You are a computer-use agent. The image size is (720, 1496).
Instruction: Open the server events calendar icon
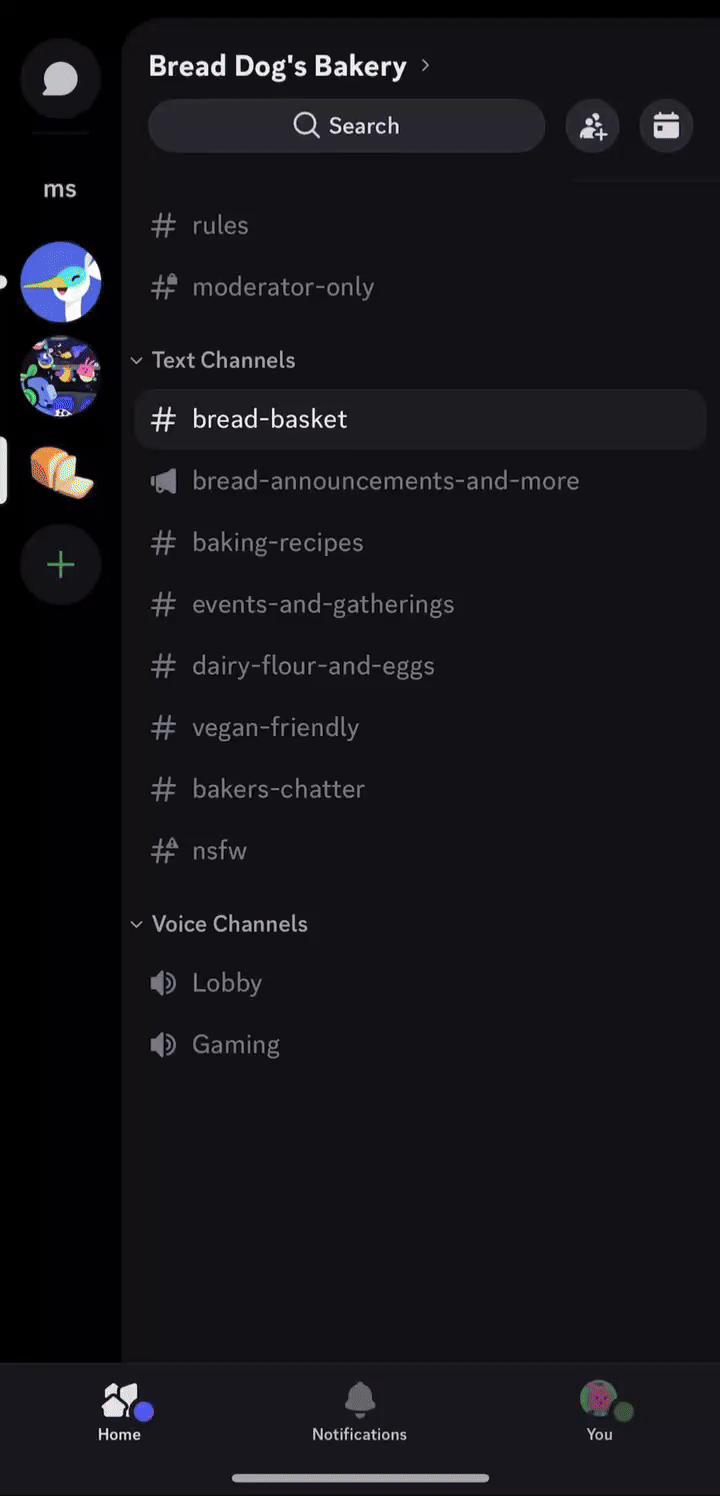click(x=666, y=126)
